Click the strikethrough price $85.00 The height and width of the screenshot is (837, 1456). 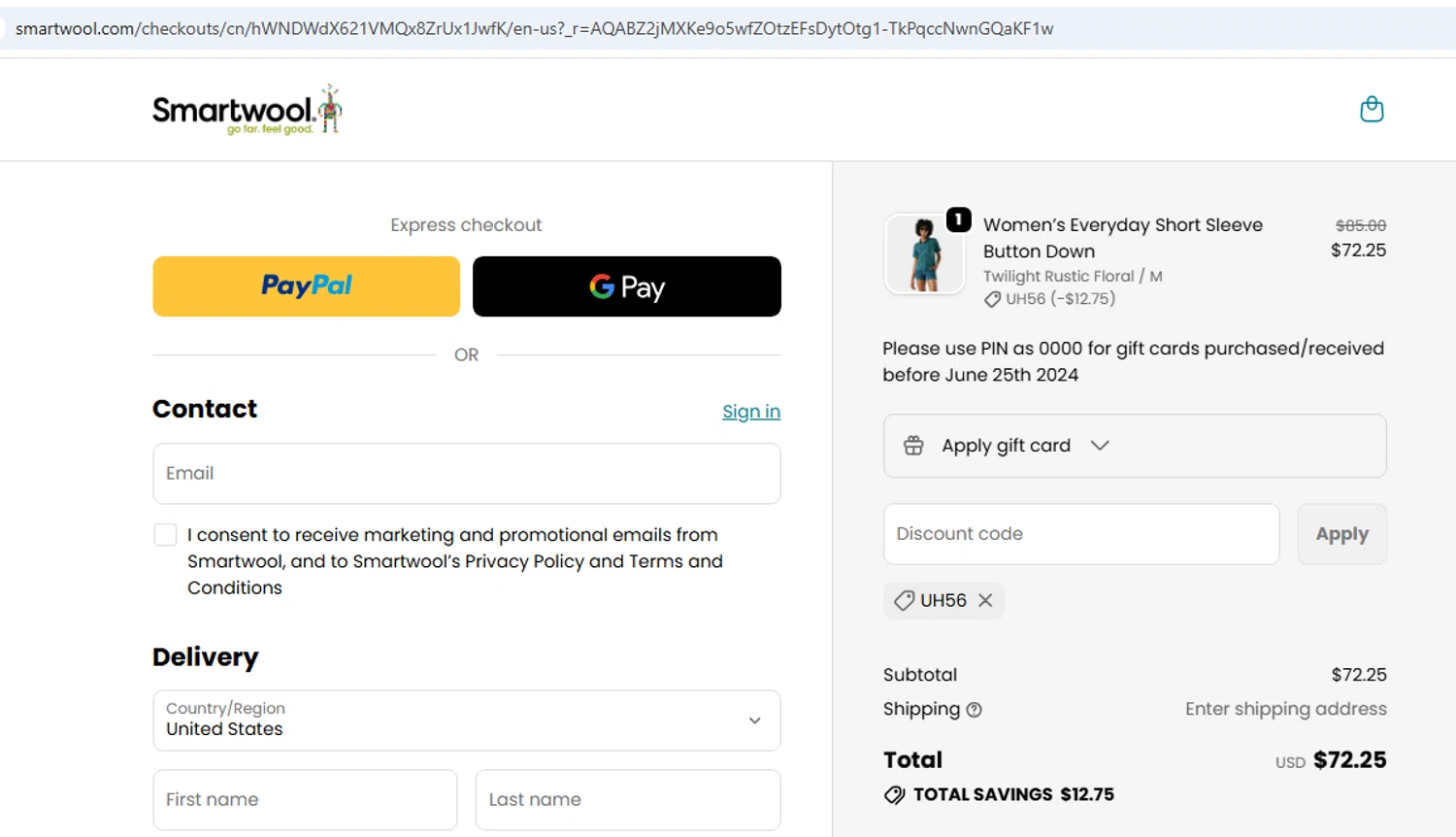click(1361, 225)
